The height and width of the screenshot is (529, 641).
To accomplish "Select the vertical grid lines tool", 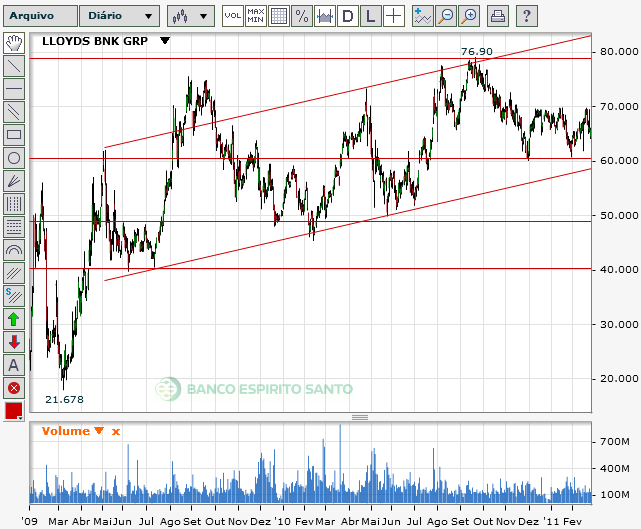I will [x=14, y=204].
